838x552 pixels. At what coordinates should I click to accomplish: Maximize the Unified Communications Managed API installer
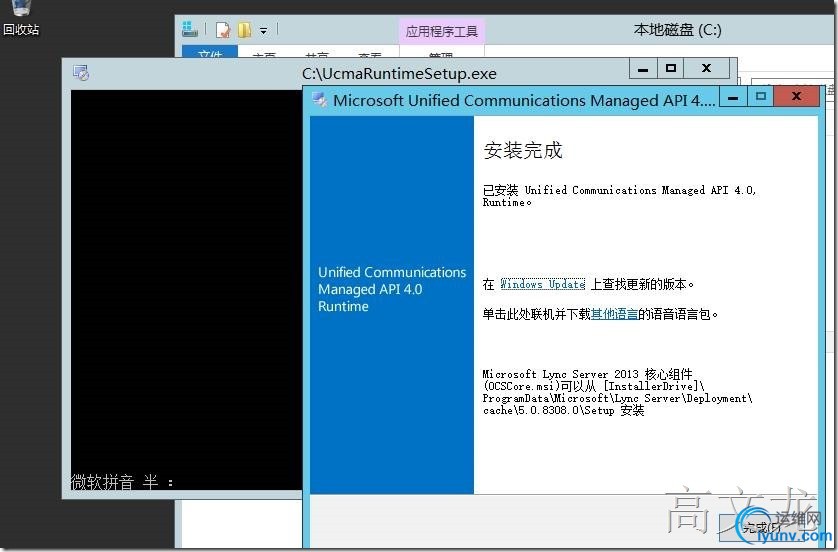click(761, 97)
